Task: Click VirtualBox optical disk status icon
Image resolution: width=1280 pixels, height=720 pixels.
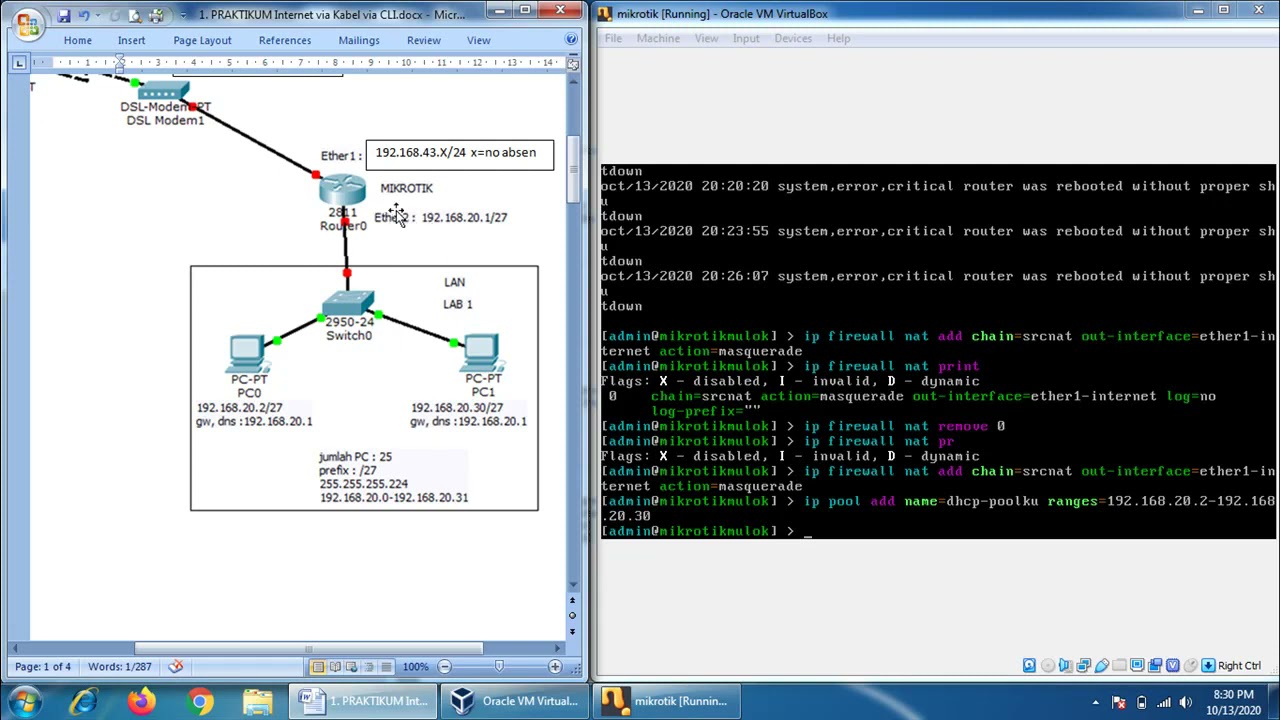Action: [x=1047, y=666]
